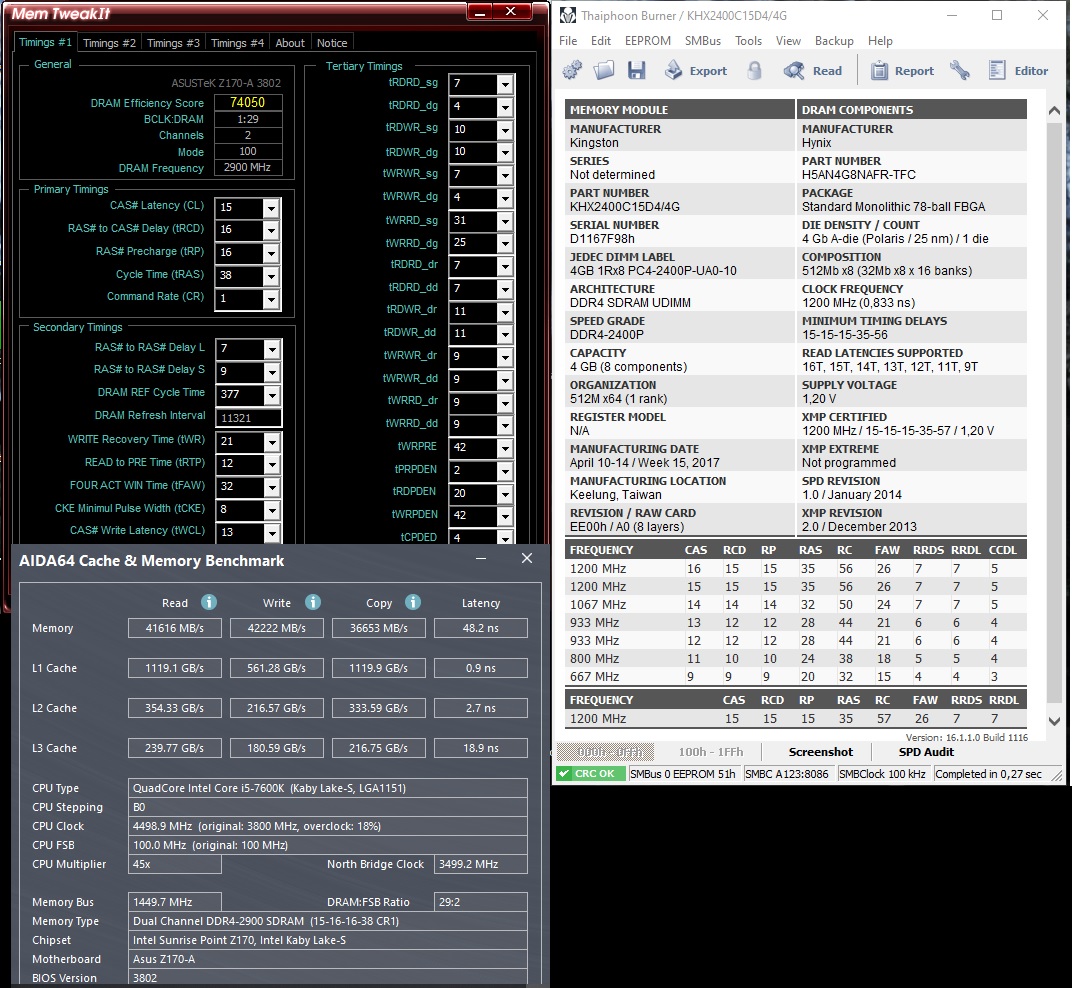Open the File menu in Thaiphoon Burner
Screen dimensions: 1072x988
[x=568, y=41]
